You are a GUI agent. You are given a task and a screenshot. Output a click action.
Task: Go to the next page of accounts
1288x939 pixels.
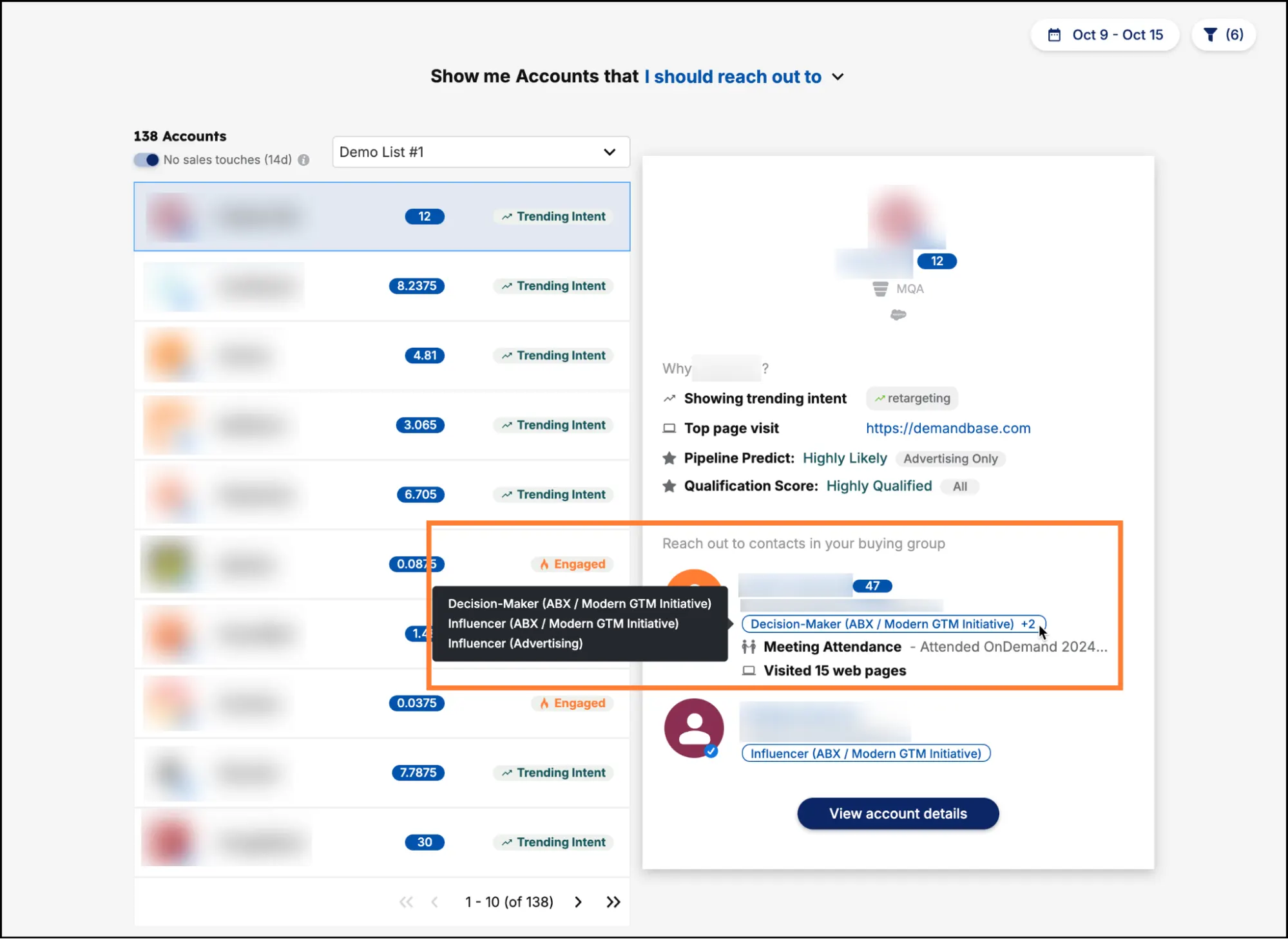pyautogui.click(x=577, y=902)
